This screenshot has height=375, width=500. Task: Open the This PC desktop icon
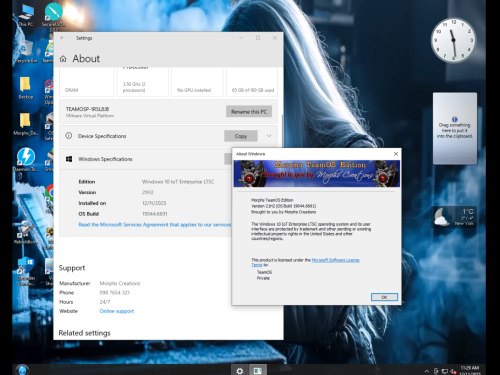click(26, 15)
